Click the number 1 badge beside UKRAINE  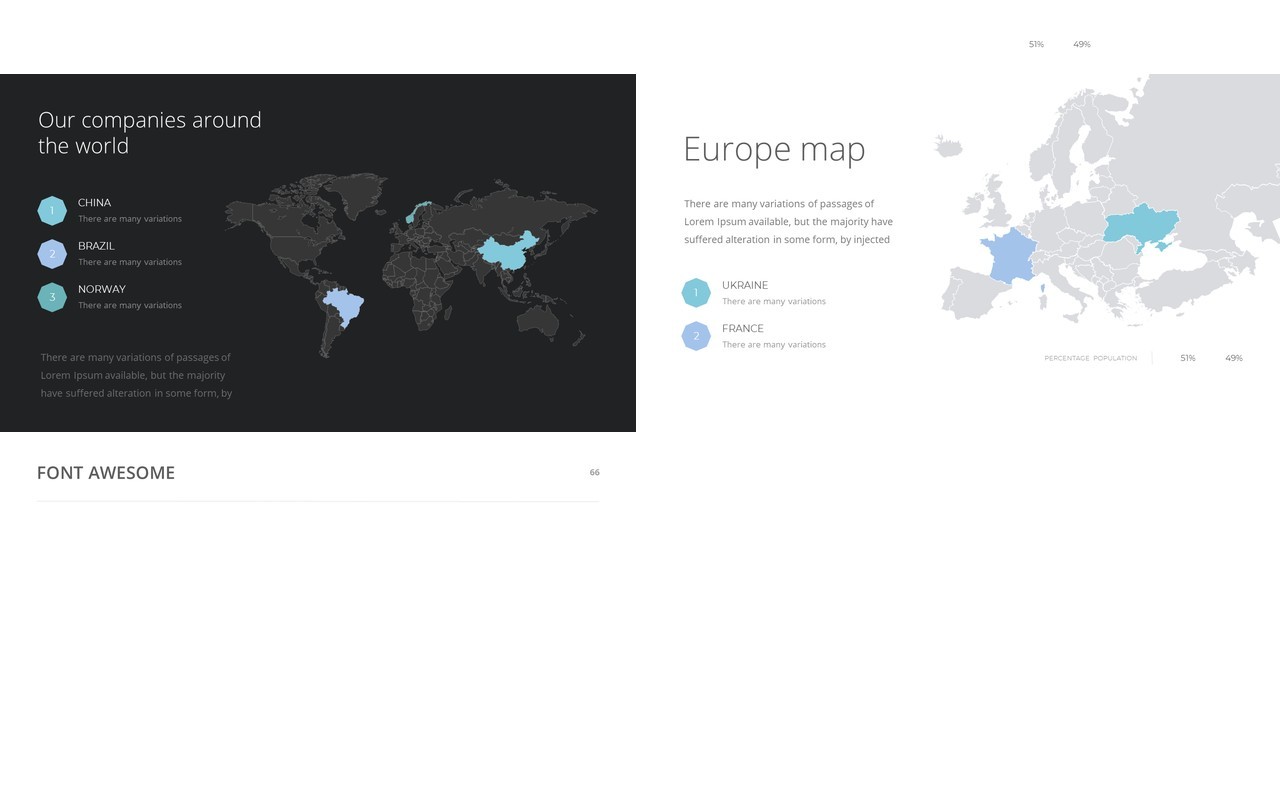pyautogui.click(x=696, y=293)
